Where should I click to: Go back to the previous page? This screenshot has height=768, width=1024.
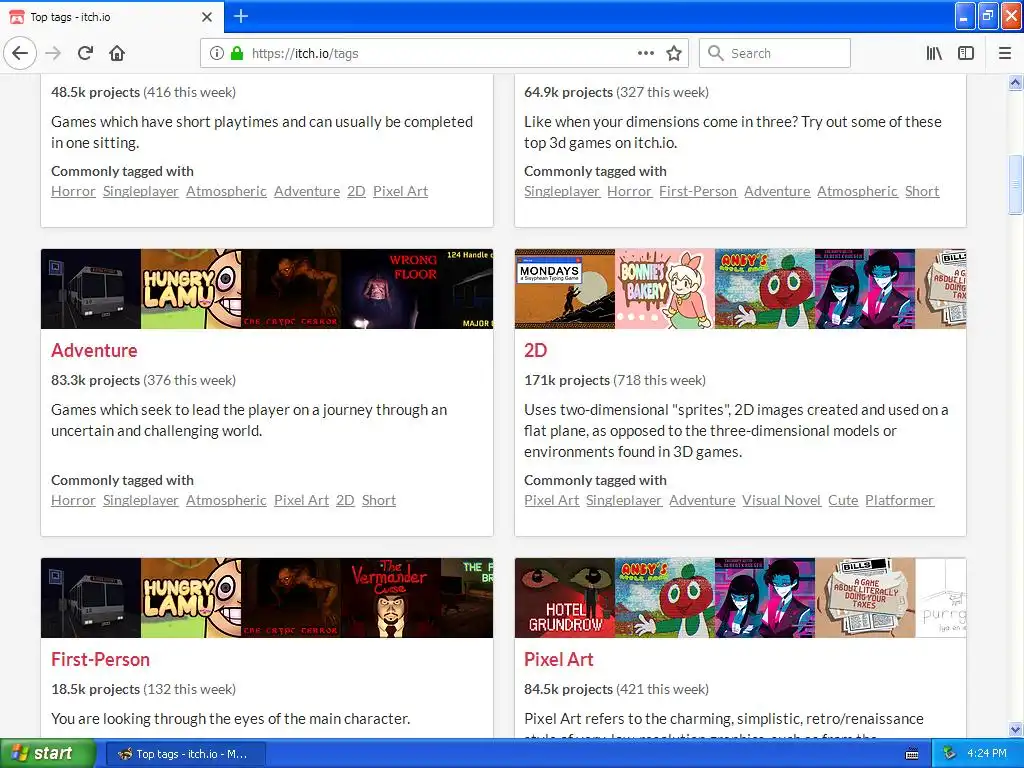20,54
